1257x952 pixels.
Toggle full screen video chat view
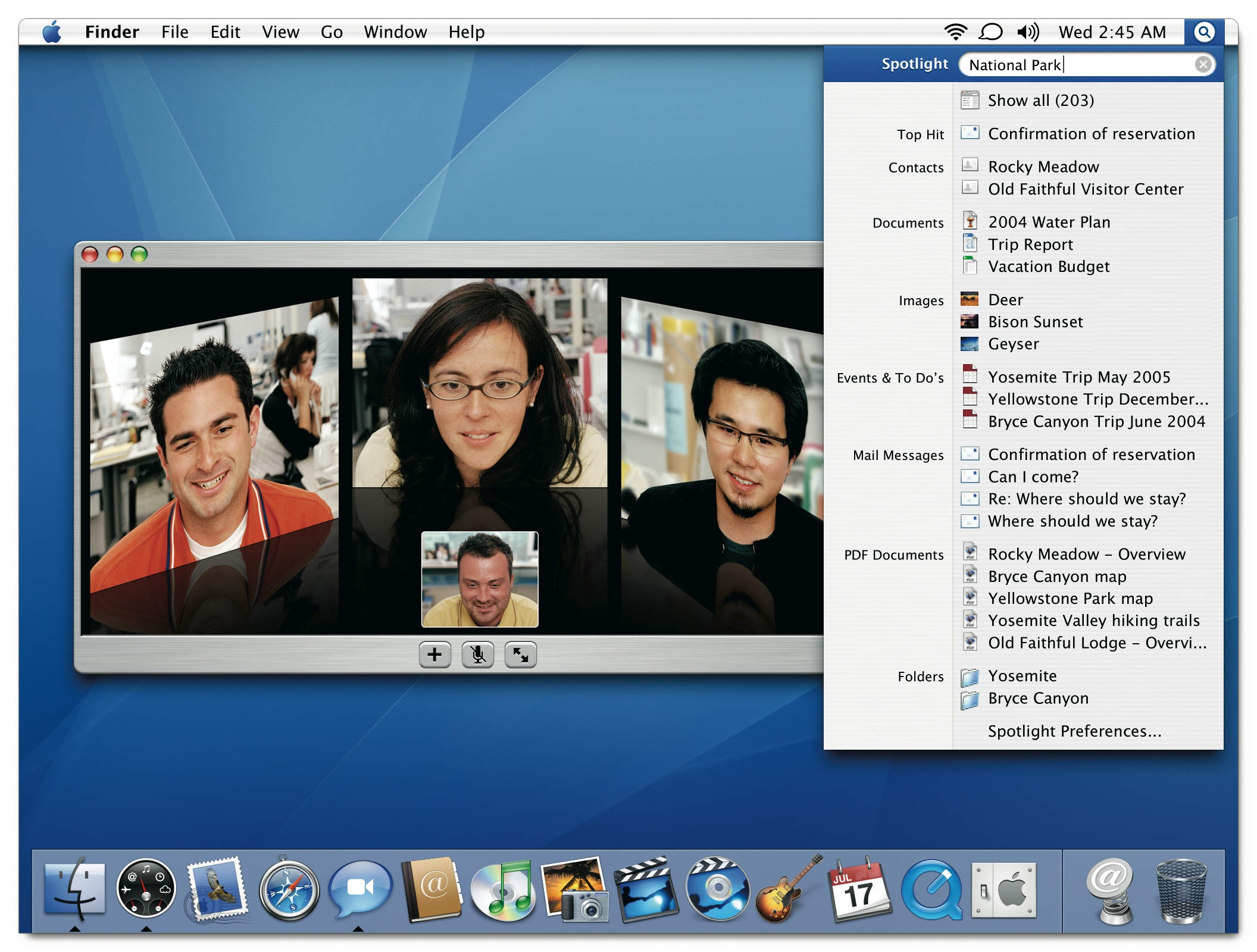point(520,655)
